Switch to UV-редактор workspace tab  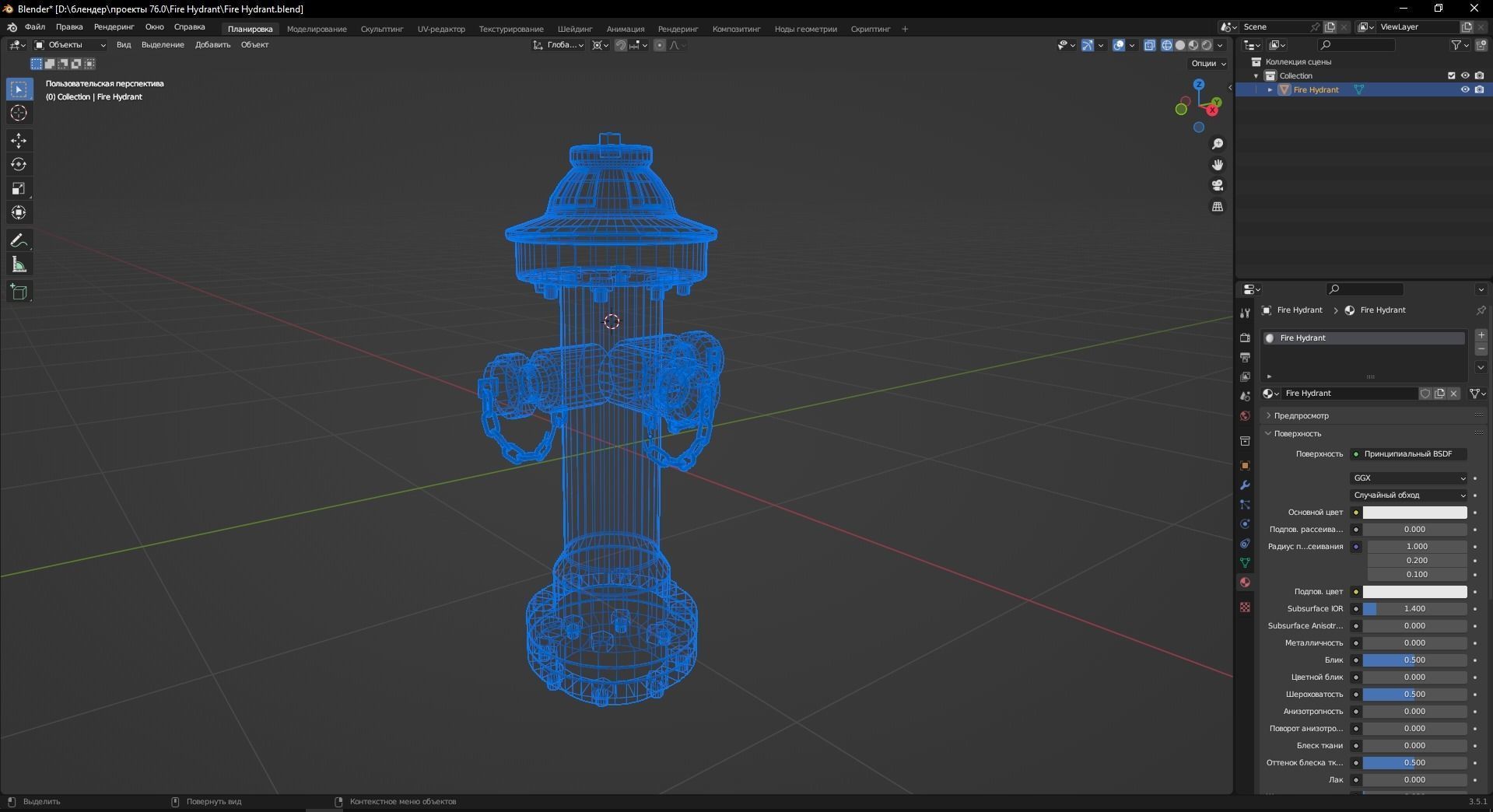pyautogui.click(x=441, y=29)
